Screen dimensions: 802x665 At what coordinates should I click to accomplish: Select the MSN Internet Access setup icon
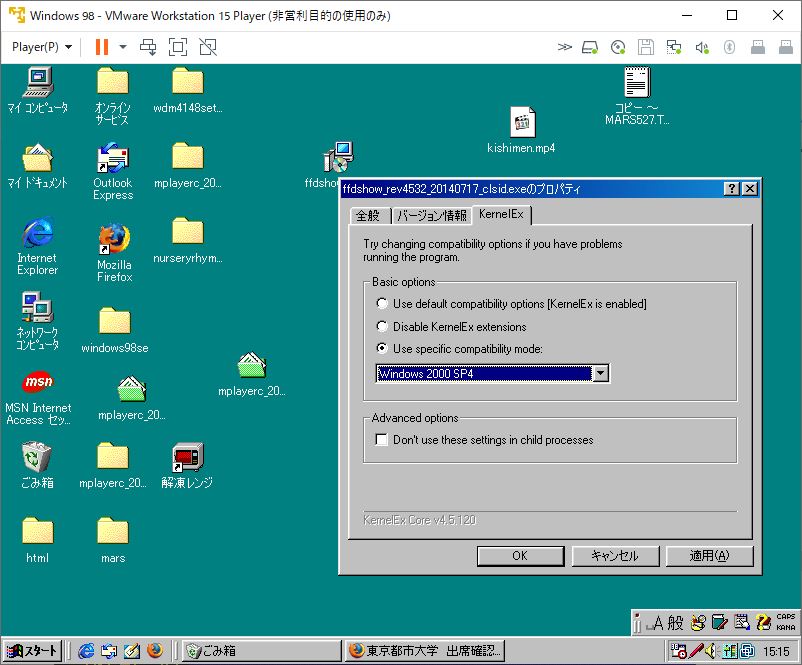tap(38, 397)
